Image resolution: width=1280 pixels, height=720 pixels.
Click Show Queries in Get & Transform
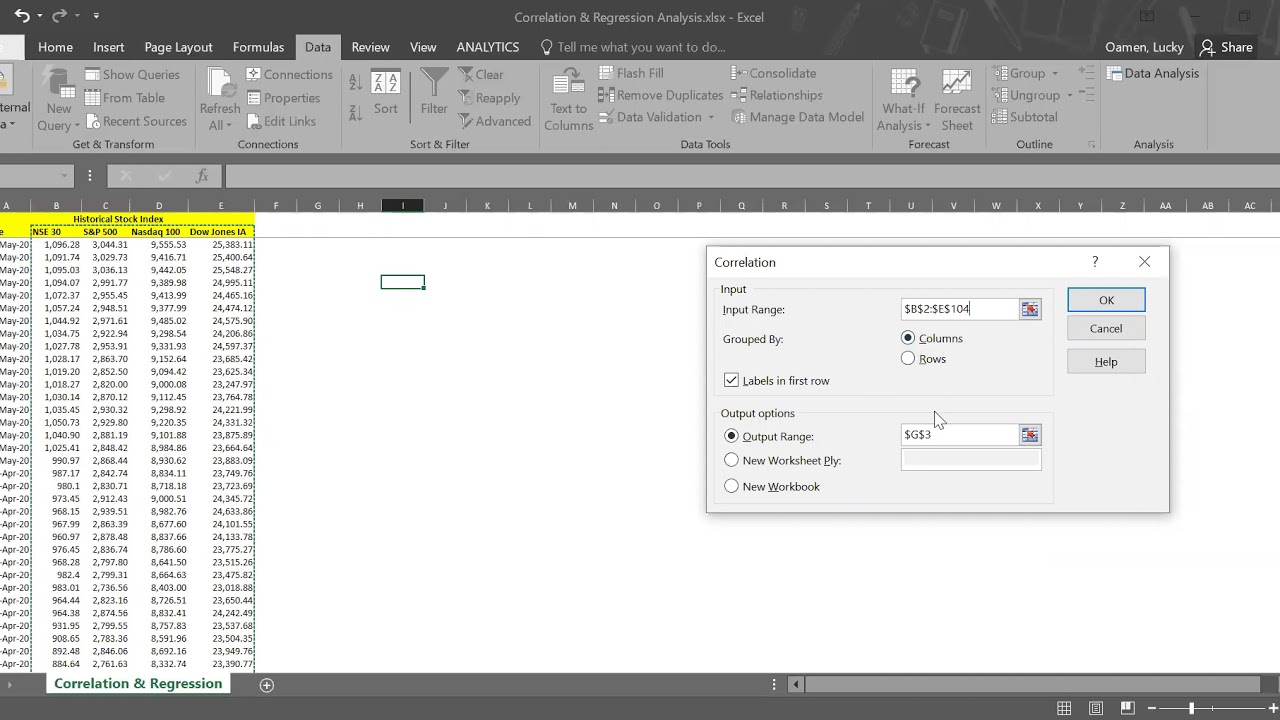(x=132, y=74)
